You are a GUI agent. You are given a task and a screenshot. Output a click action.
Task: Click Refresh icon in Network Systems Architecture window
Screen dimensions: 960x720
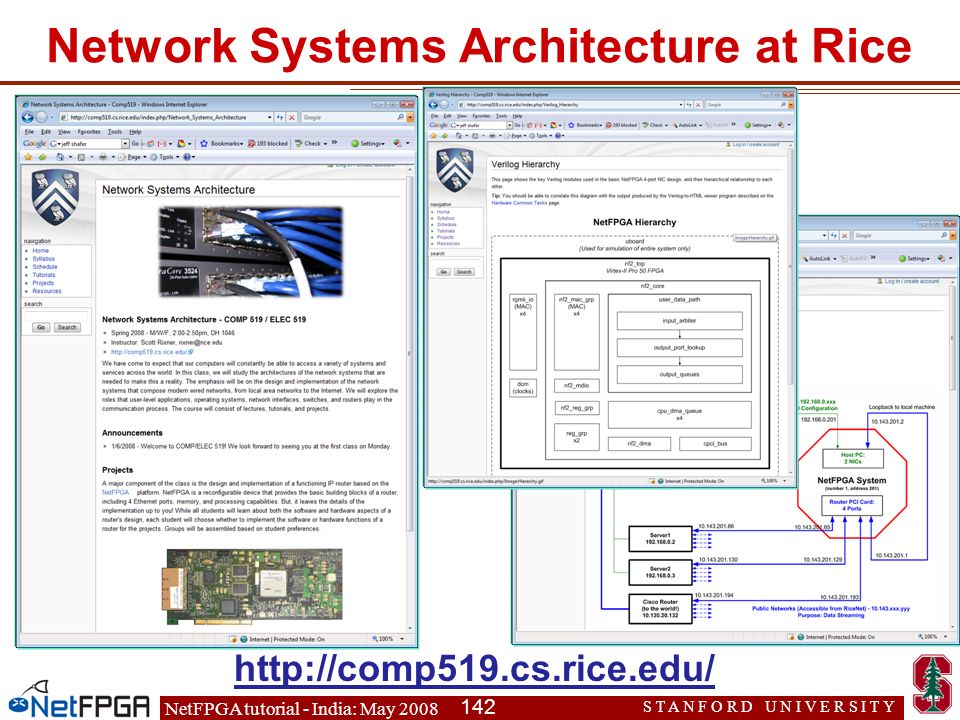(x=280, y=117)
